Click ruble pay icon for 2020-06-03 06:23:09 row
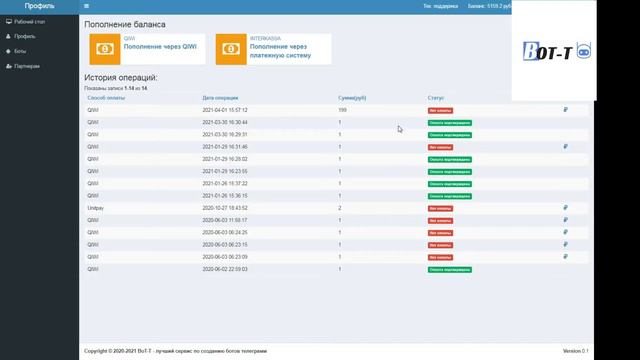 [565, 257]
